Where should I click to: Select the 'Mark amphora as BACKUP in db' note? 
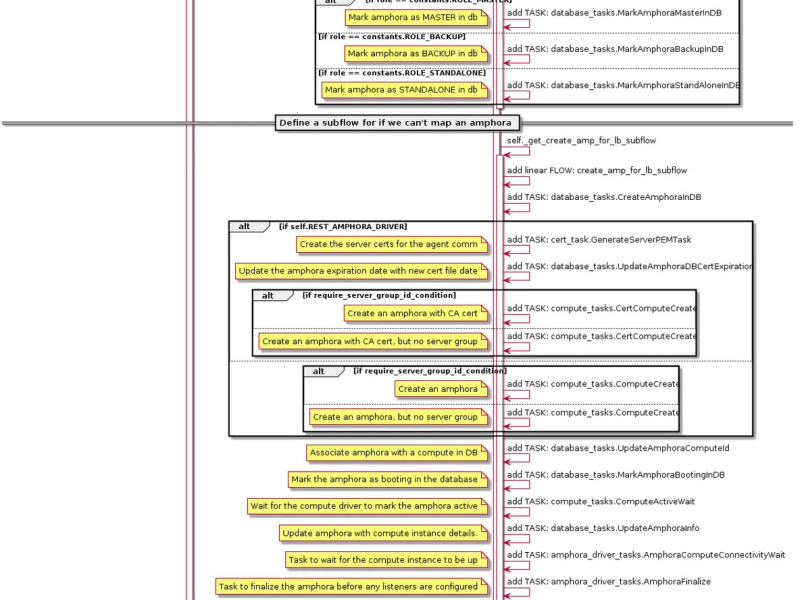(416, 54)
